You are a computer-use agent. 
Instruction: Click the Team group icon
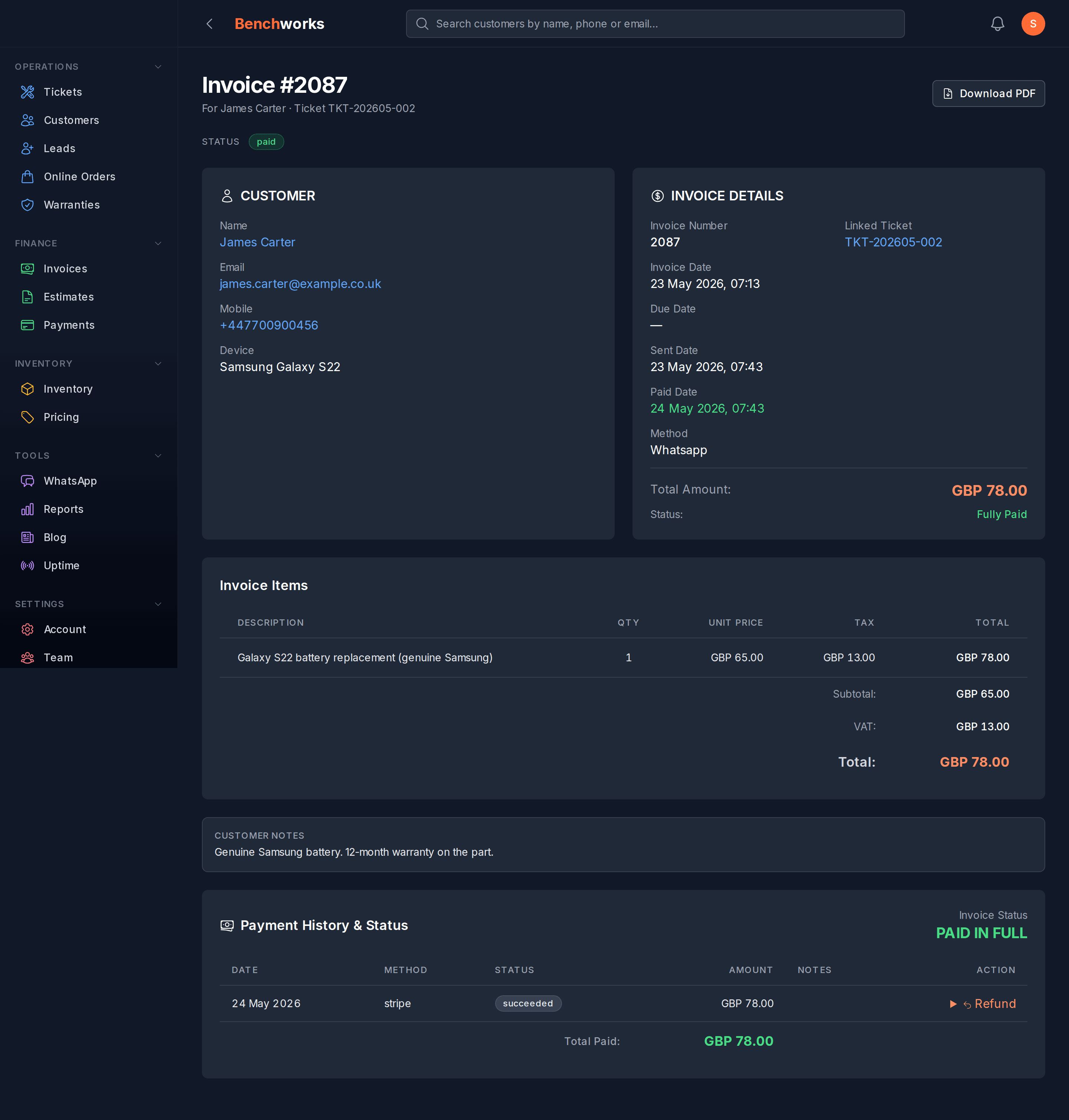pyautogui.click(x=27, y=658)
